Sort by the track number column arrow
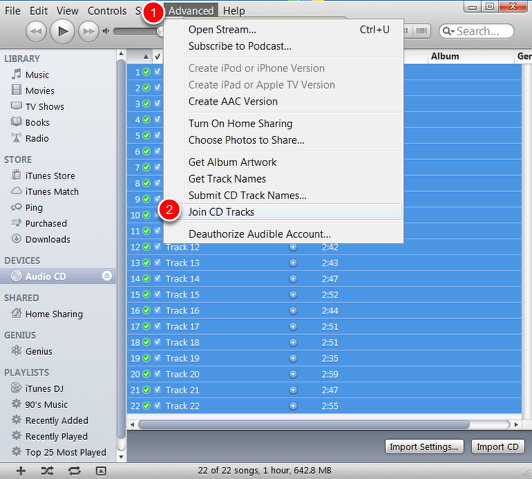The width and height of the screenshot is (532, 479). click(x=146, y=57)
